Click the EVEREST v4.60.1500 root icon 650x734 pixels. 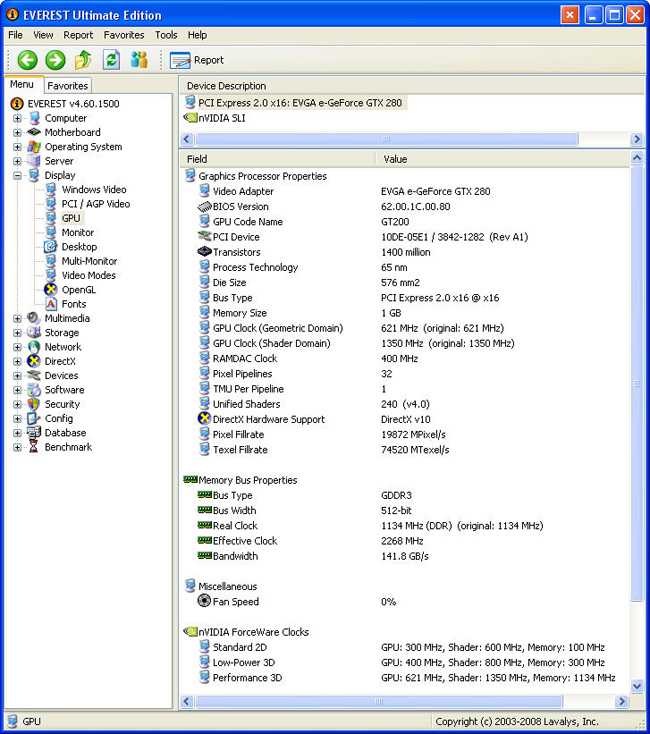pos(17,103)
